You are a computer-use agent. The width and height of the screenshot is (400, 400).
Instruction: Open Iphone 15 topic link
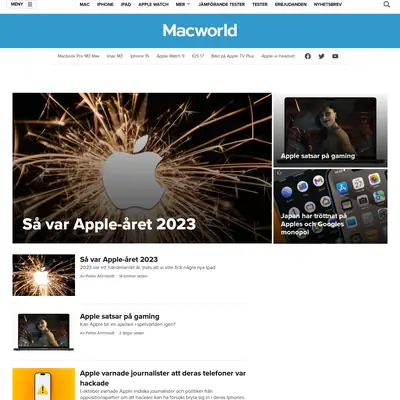(140, 56)
